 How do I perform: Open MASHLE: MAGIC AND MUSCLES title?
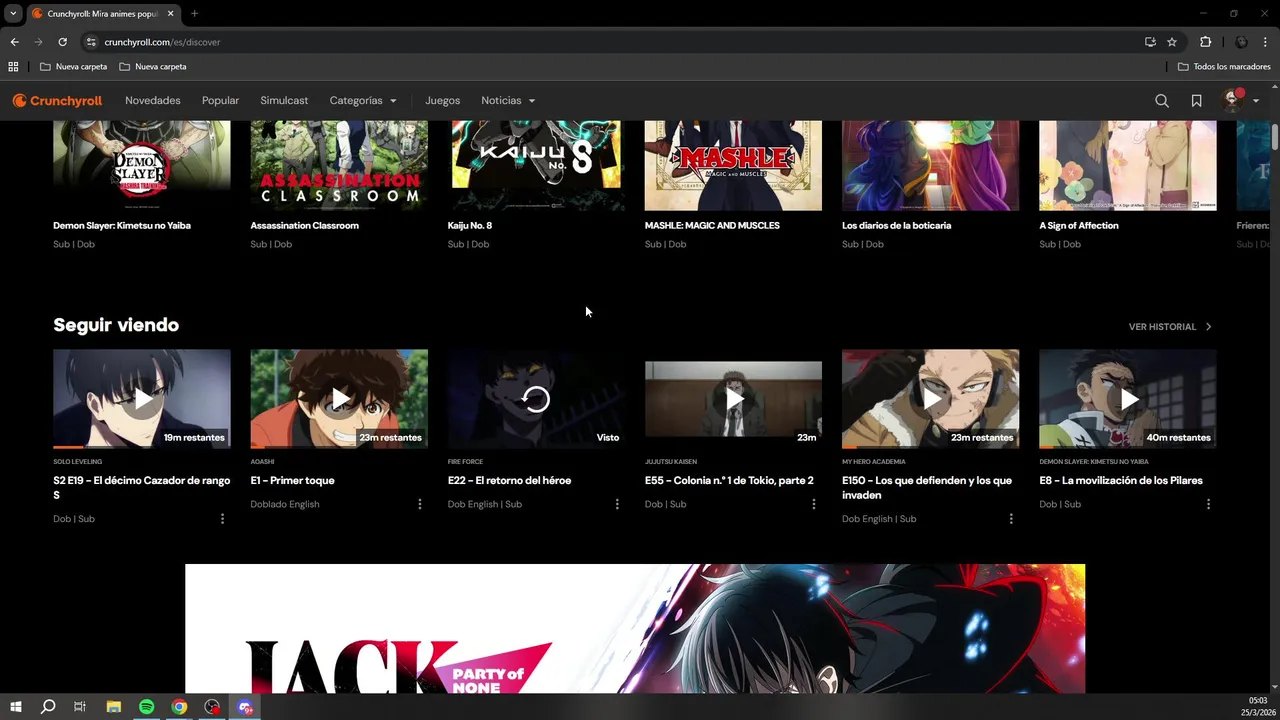tap(712, 225)
